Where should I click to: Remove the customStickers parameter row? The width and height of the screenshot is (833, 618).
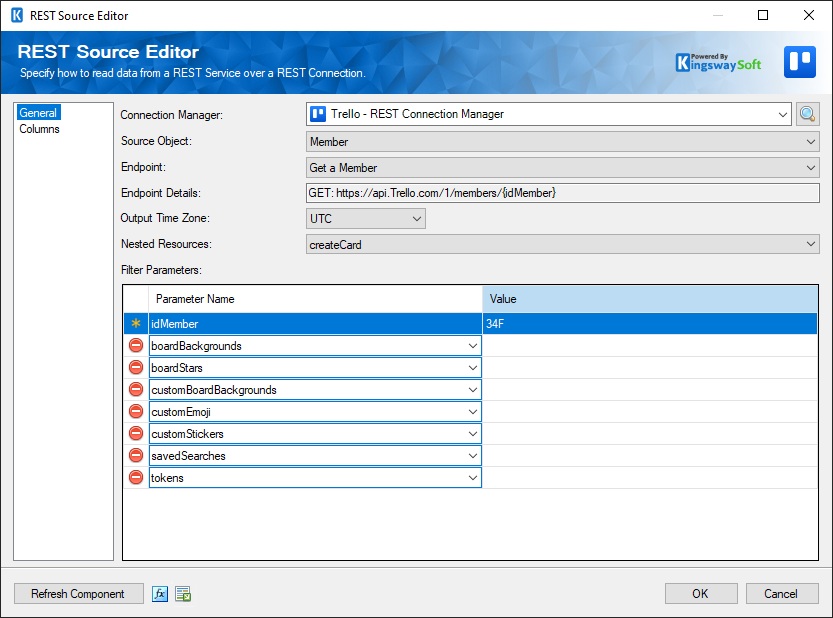pos(136,434)
